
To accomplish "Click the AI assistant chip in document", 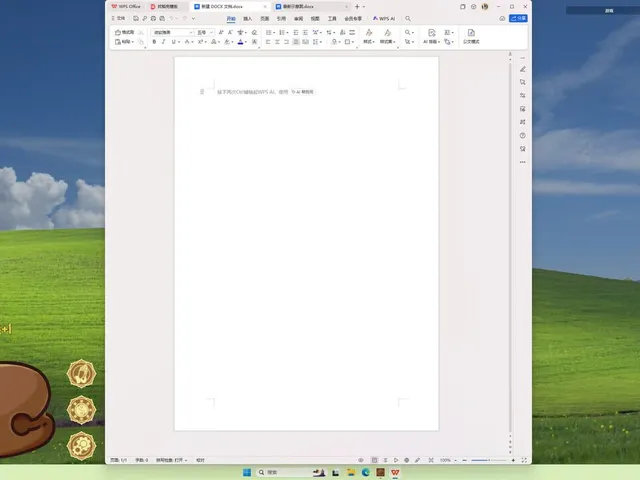I will [x=302, y=92].
